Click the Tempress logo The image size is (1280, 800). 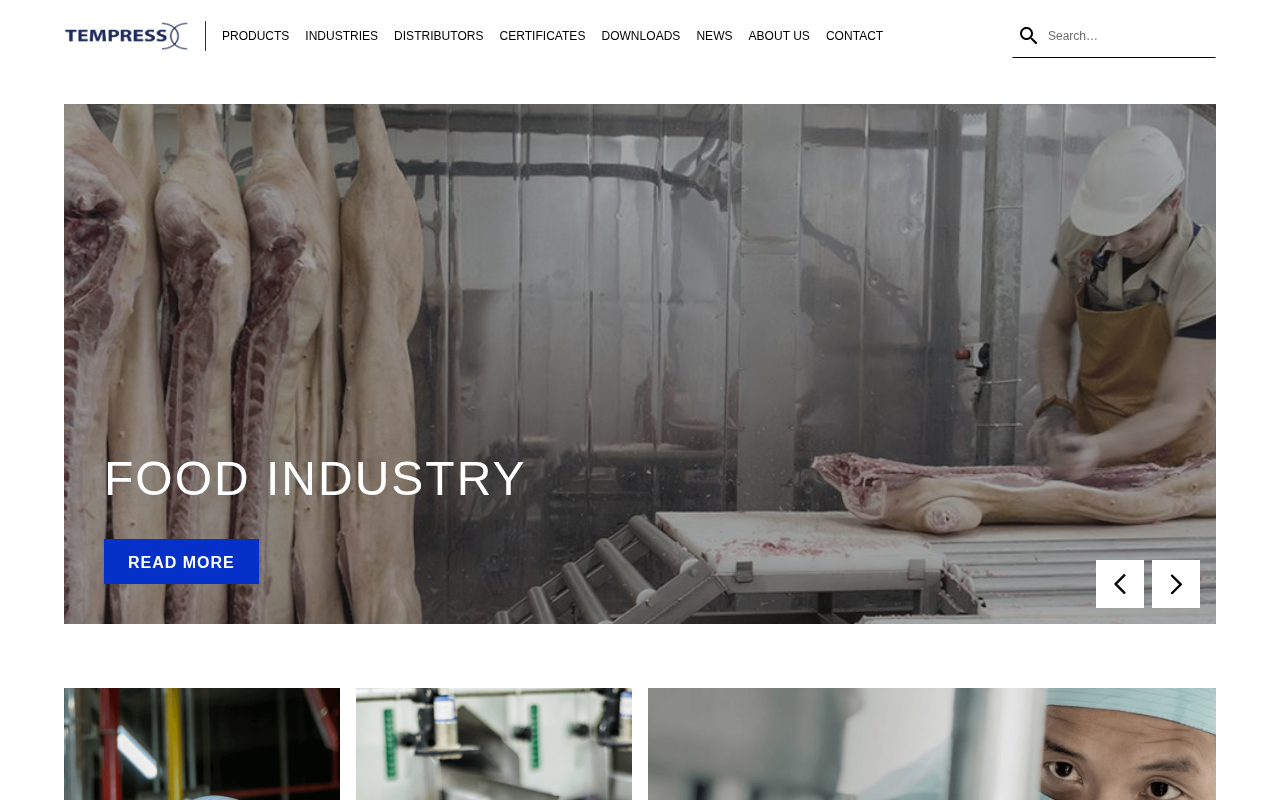126,36
